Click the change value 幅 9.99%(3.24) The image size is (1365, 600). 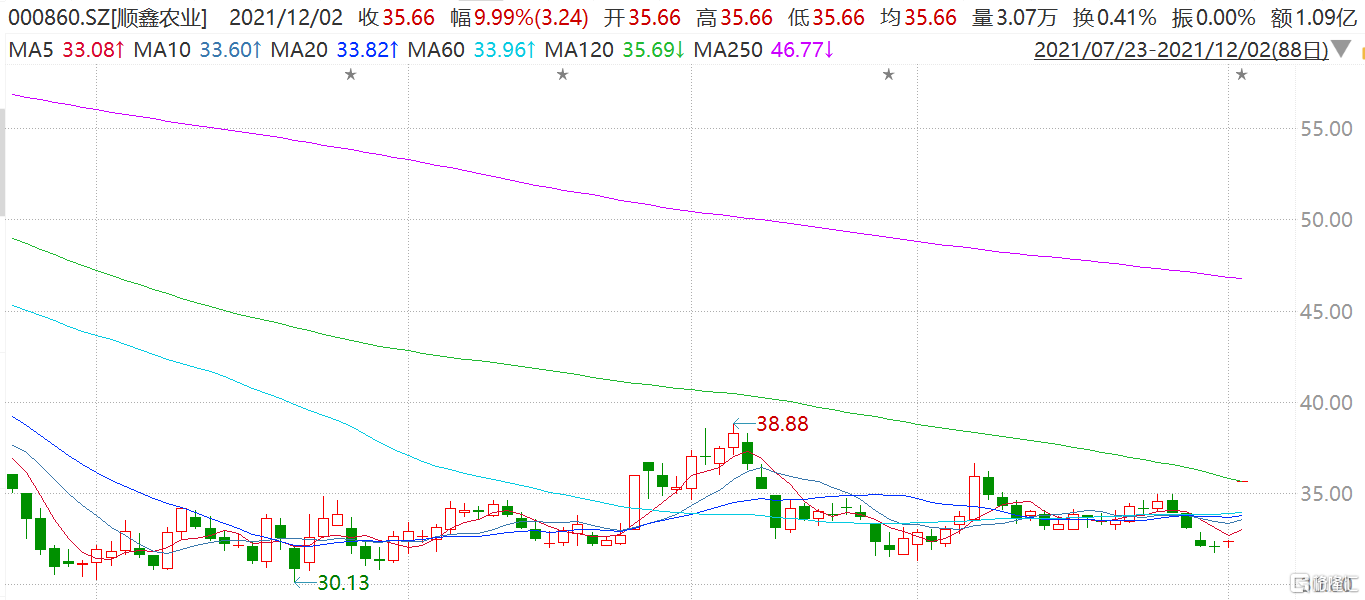coord(519,17)
